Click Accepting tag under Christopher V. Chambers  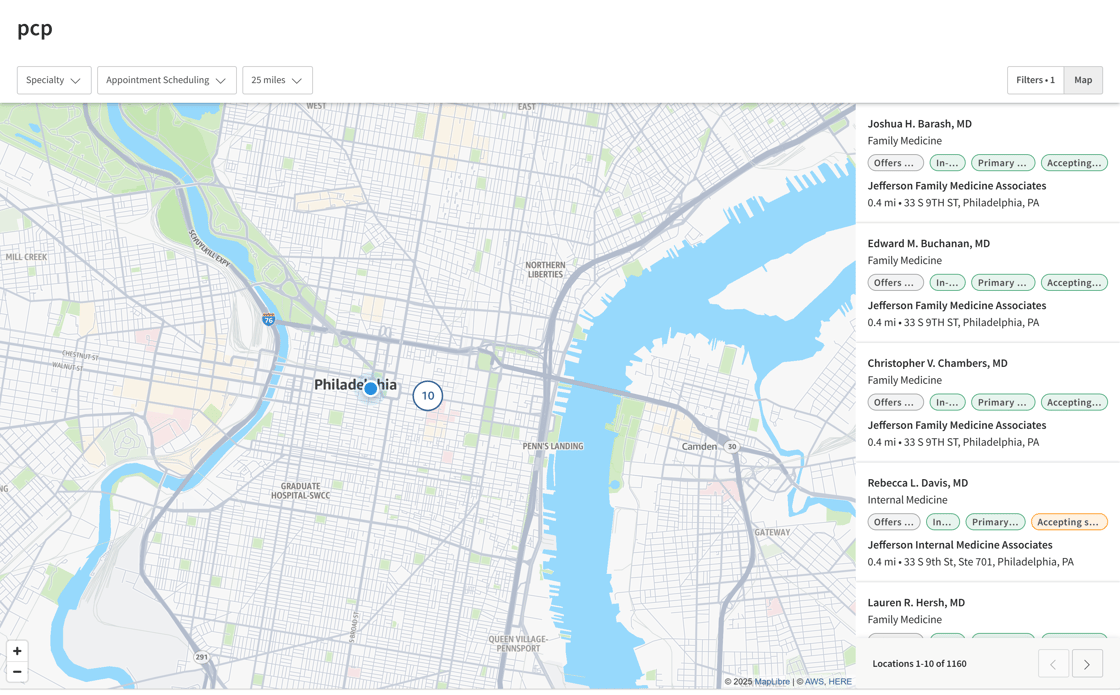[1074, 402]
